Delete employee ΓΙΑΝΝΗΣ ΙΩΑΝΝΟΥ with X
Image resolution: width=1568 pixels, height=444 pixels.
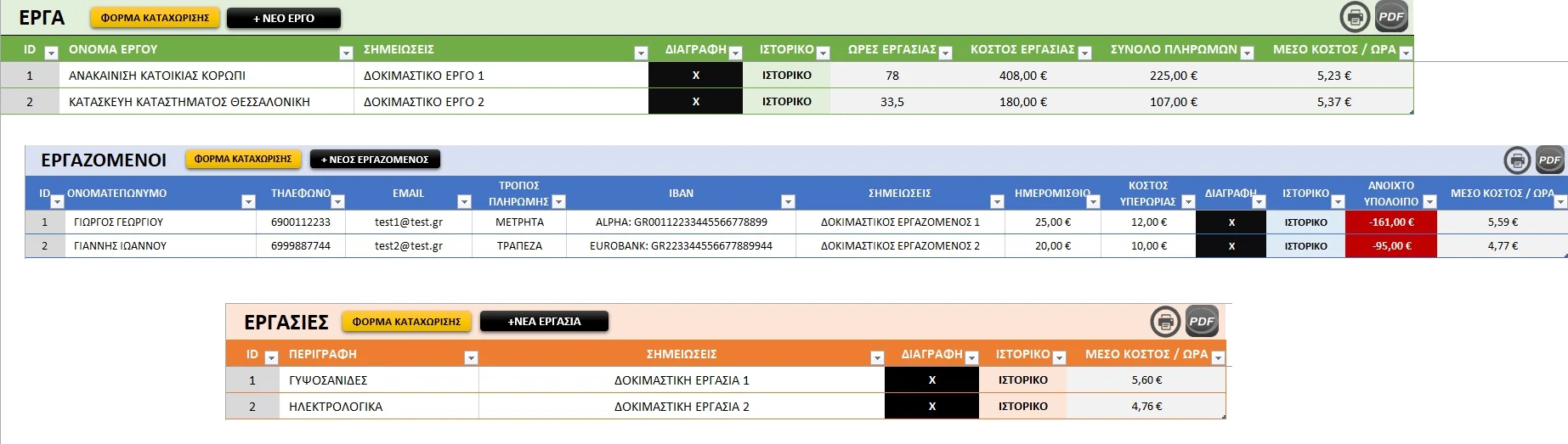[1231, 246]
